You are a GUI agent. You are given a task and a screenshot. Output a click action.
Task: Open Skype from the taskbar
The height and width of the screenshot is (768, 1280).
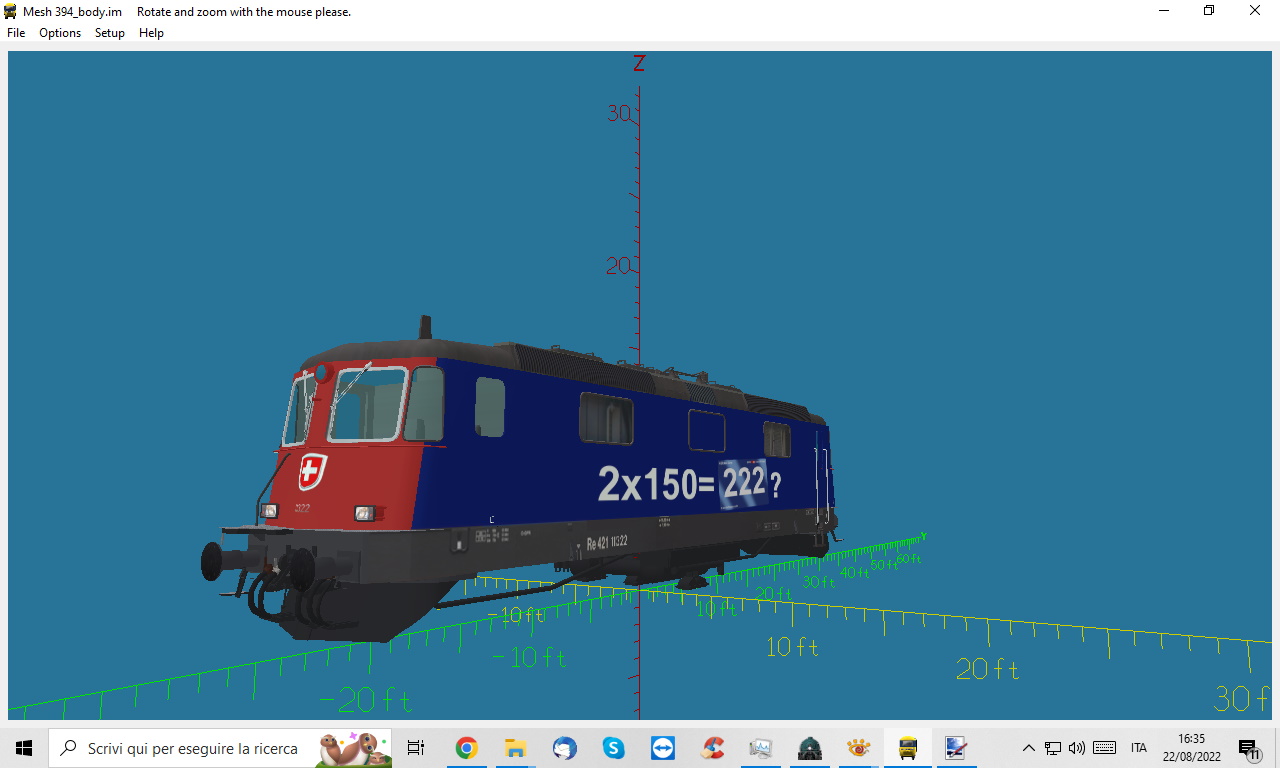click(613, 748)
